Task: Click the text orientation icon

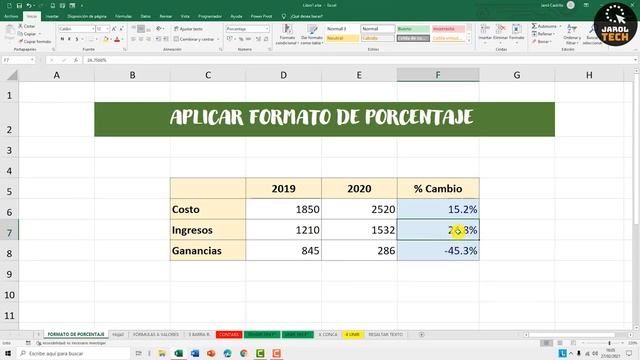Action: click(159, 29)
